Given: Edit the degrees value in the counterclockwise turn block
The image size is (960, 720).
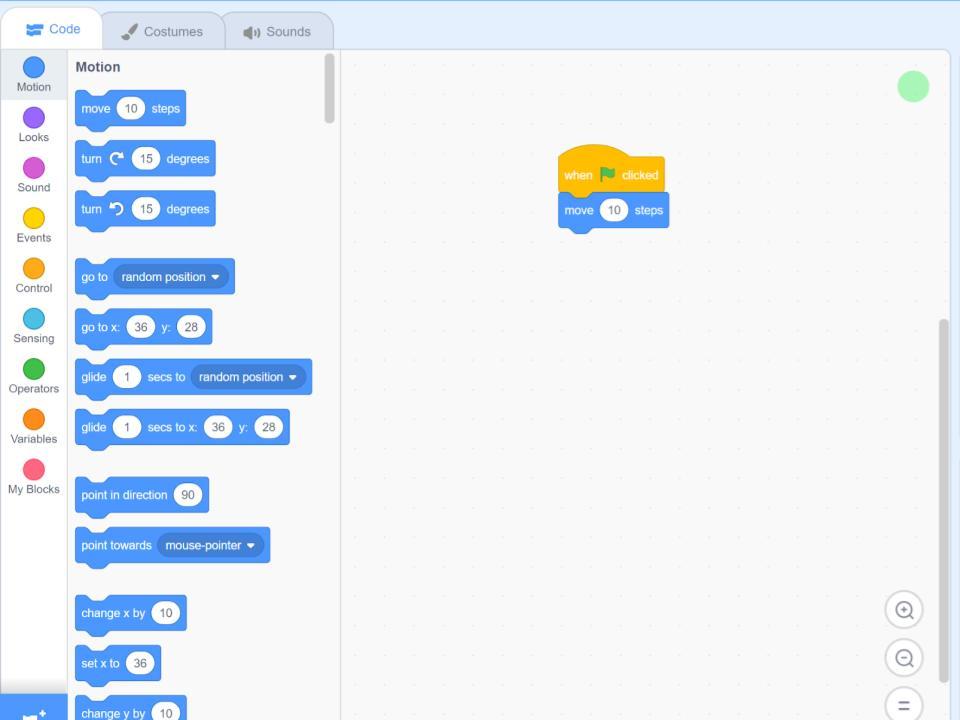Looking at the screenshot, I should pyautogui.click(x=146, y=209).
